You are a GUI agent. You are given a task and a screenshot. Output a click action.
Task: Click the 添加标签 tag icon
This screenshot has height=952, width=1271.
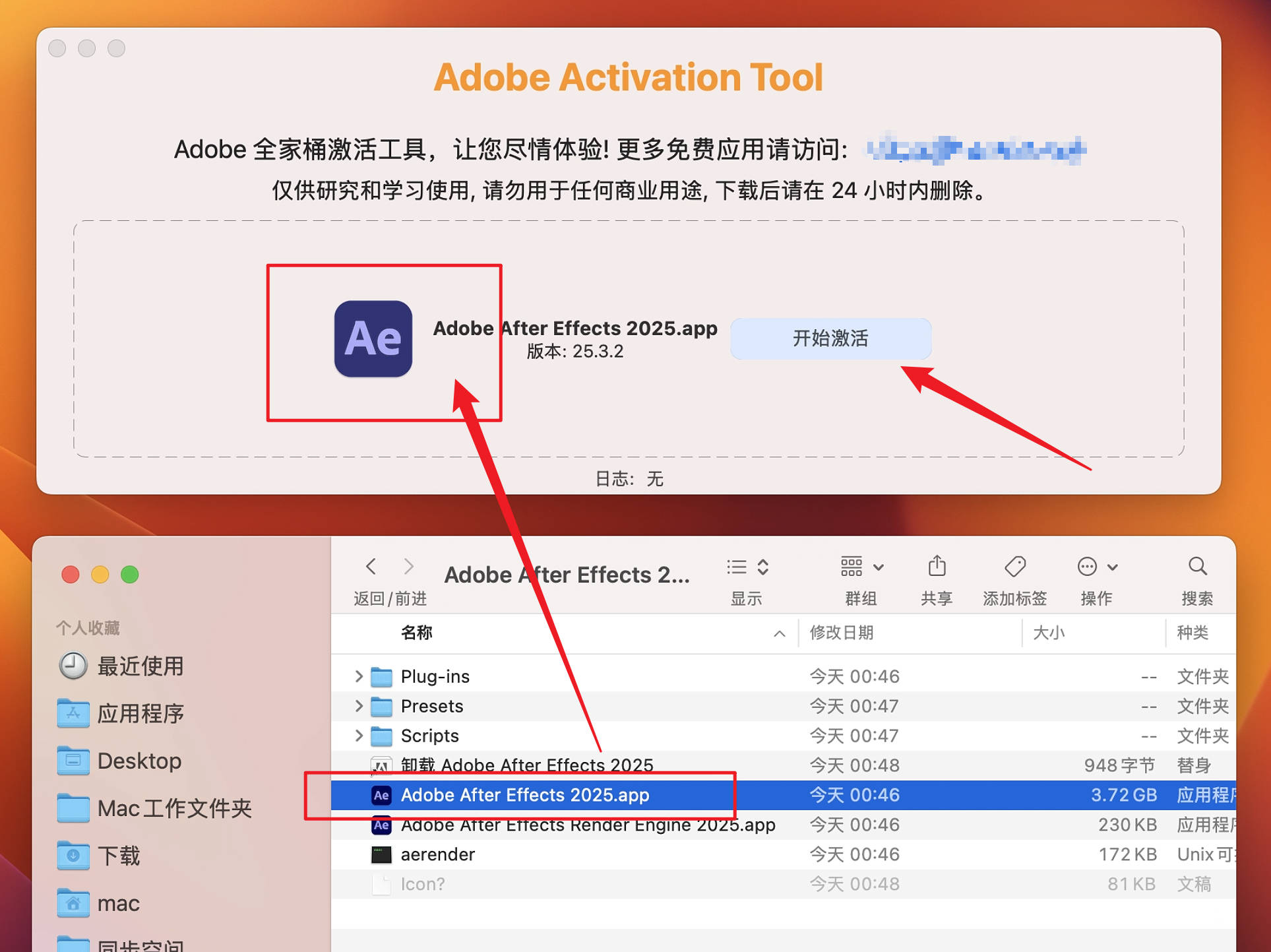tap(1015, 566)
